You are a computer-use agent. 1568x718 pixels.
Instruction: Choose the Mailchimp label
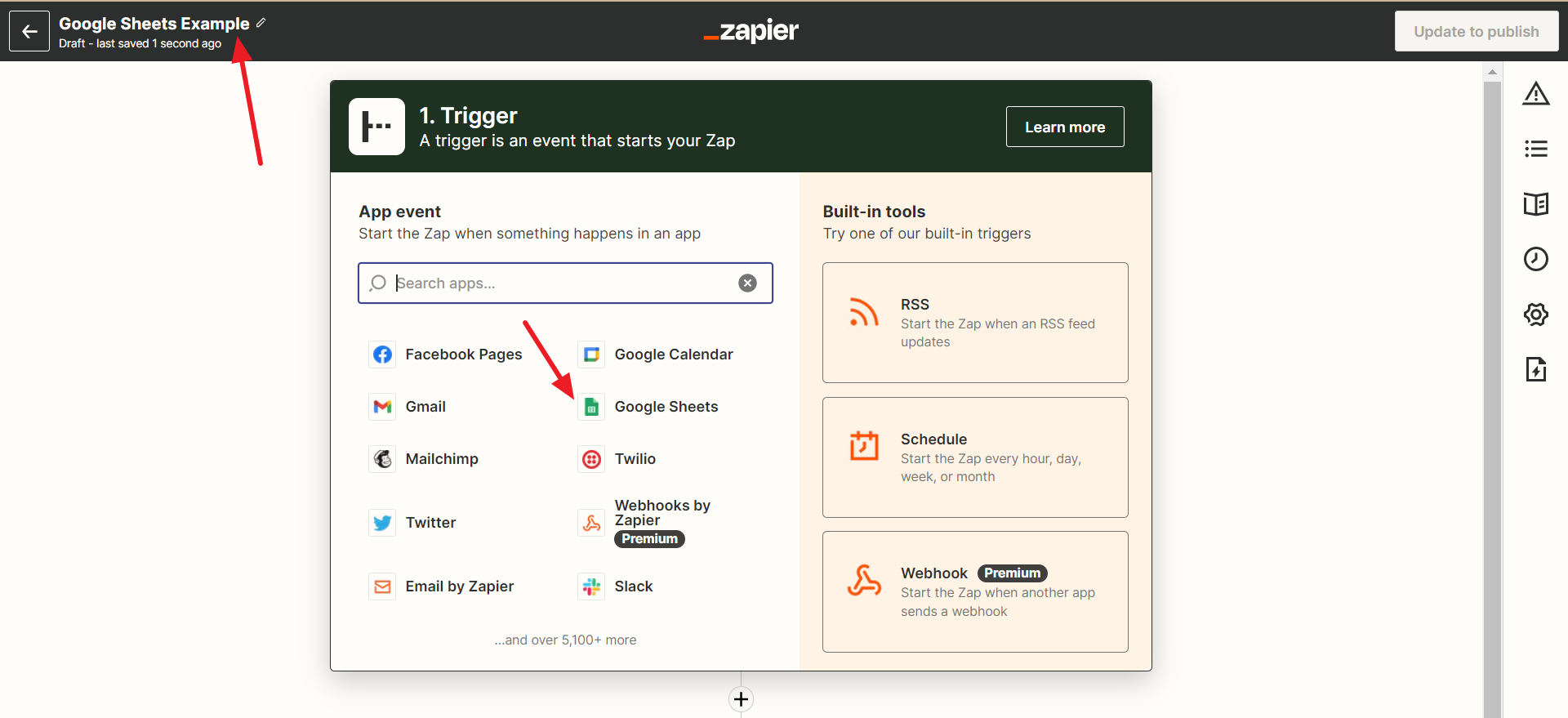click(x=442, y=459)
